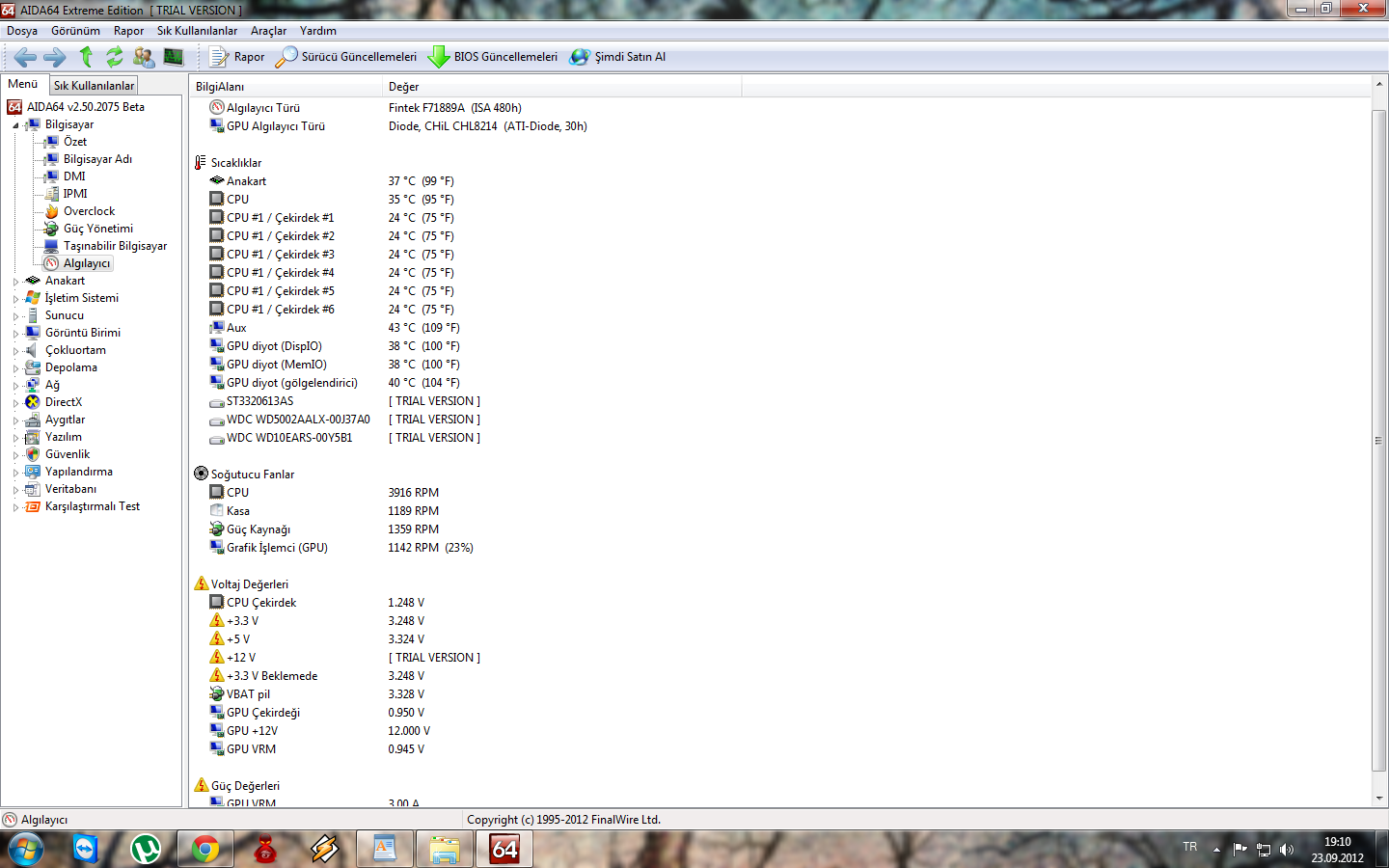Go back with the blue left arrow
Image resolution: width=1389 pixels, height=868 pixels.
coord(26,57)
